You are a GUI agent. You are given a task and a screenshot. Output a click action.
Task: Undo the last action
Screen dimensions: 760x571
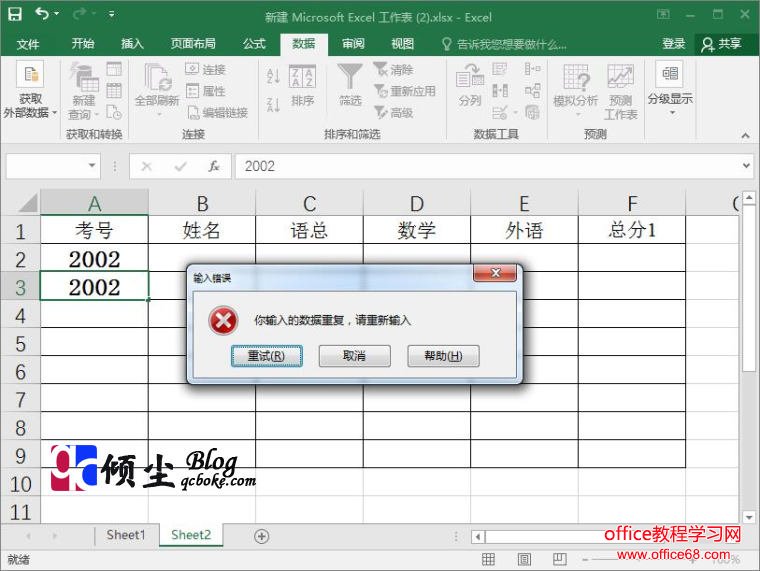pyautogui.click(x=43, y=14)
